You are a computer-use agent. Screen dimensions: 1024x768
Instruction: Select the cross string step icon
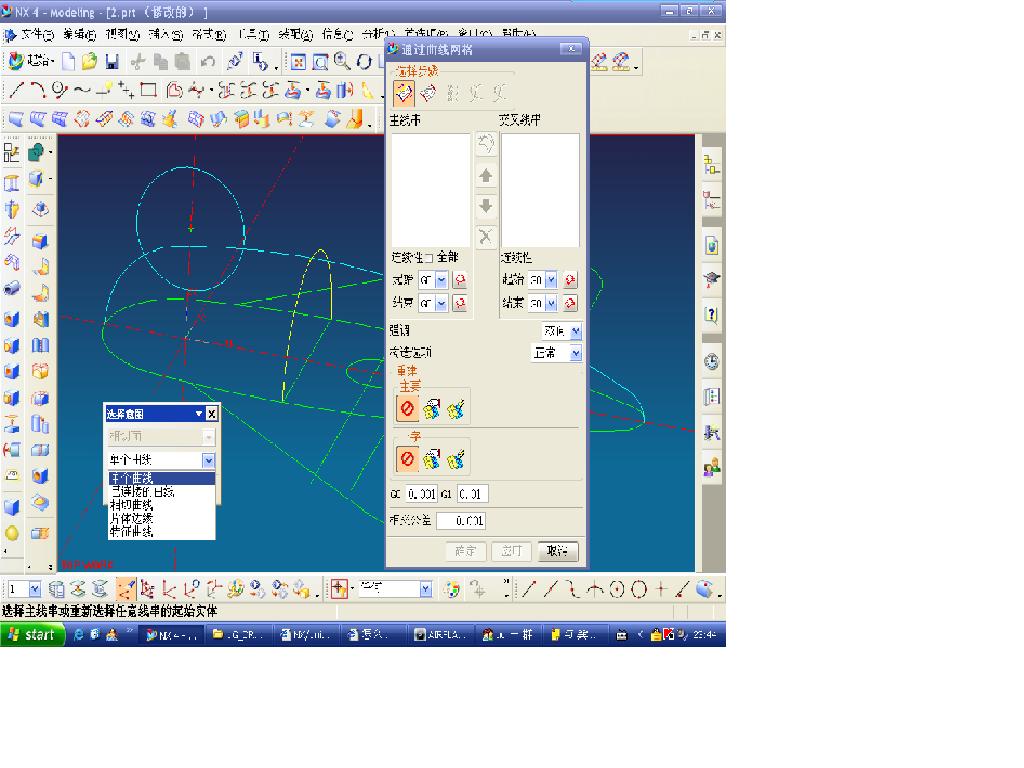tap(428, 93)
